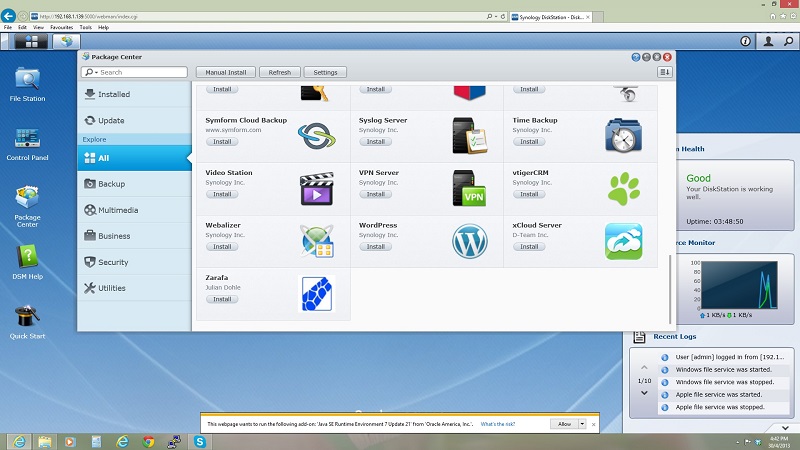Click VPN Server package icon
This screenshot has height=450, width=800.
point(469,188)
